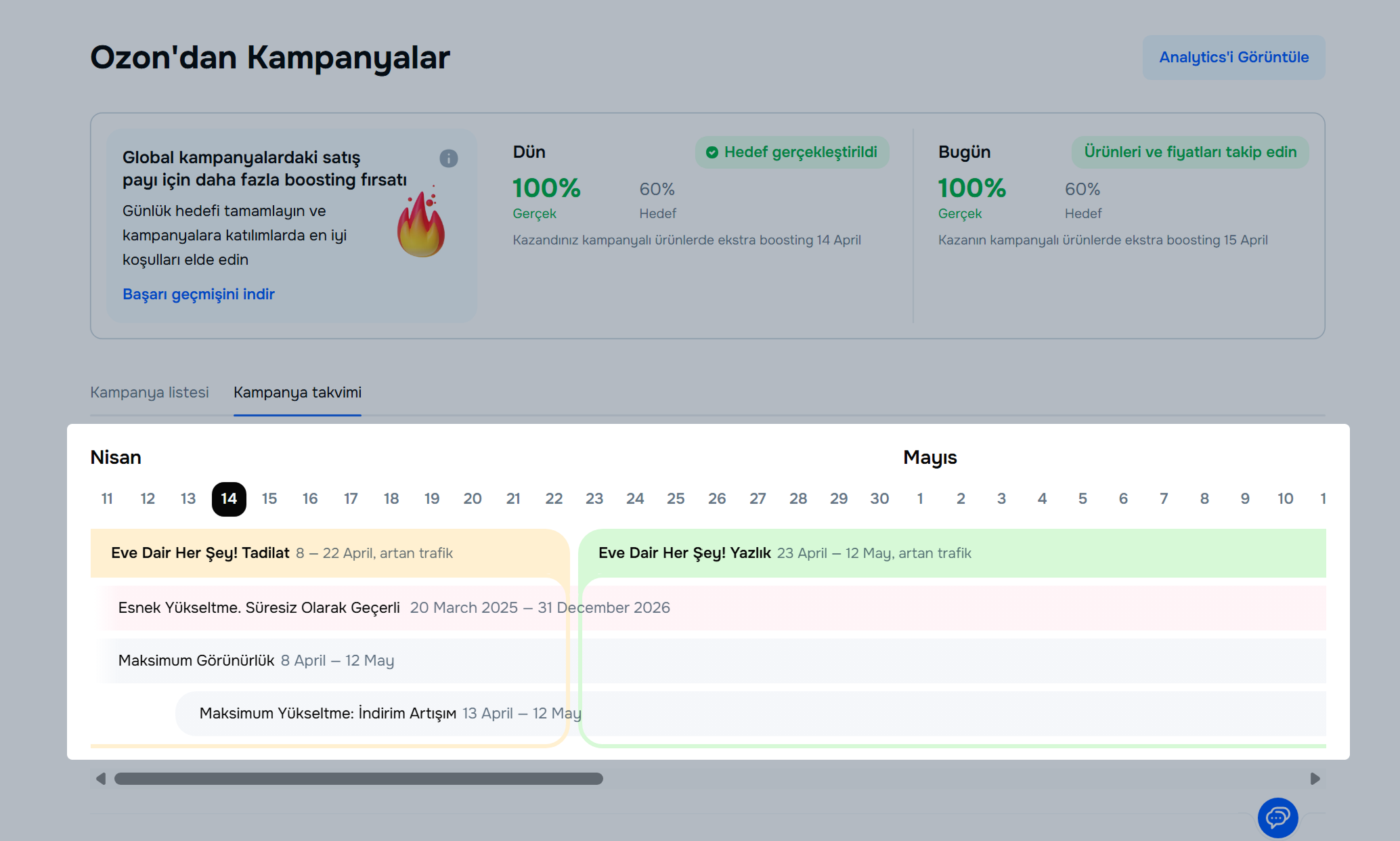Screen dimensions: 1400x841
Task: Click the highlighted date 14 in Nisan
Action: [229, 499]
